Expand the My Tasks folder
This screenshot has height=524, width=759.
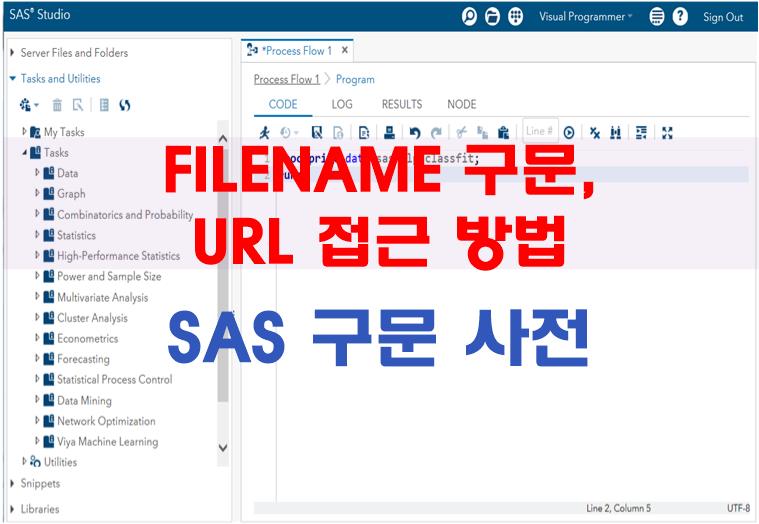pyautogui.click(x=24, y=131)
